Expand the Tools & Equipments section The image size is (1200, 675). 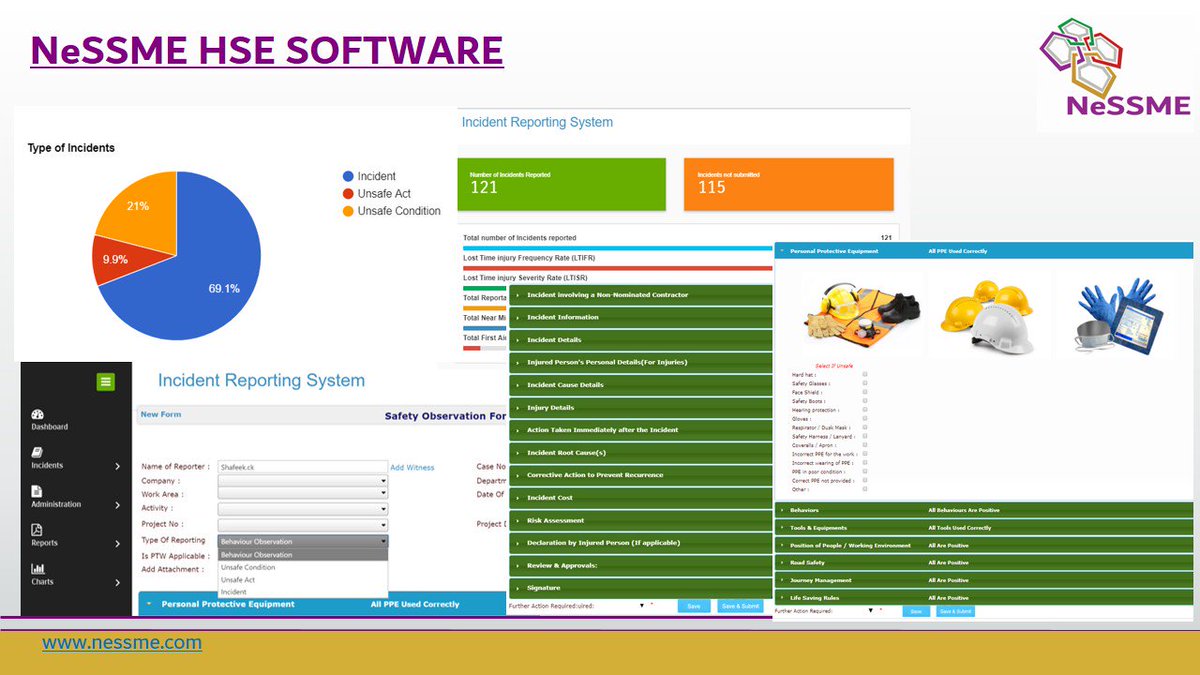984,527
